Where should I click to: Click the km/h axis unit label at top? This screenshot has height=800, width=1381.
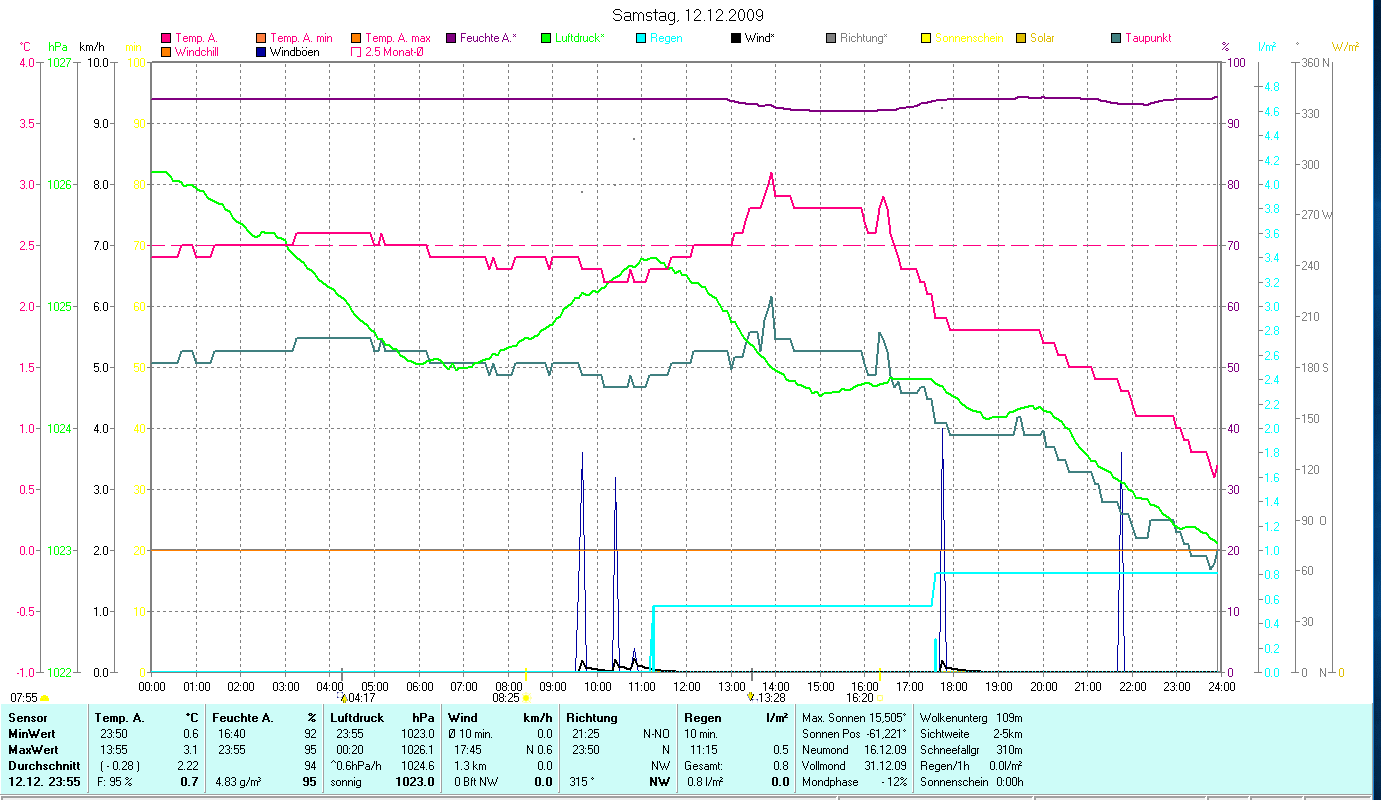pos(91,46)
